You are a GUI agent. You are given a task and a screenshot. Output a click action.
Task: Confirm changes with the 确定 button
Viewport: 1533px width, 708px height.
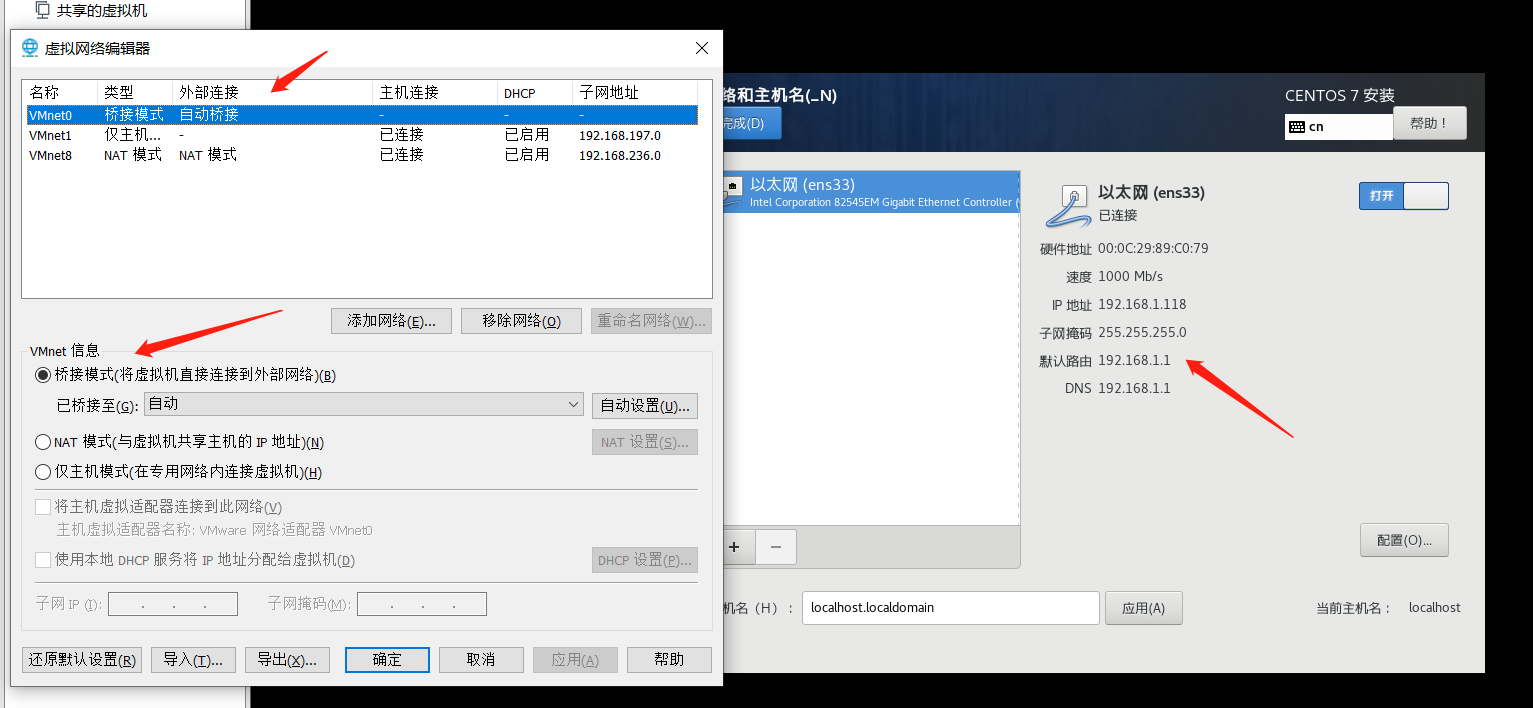pos(387,659)
